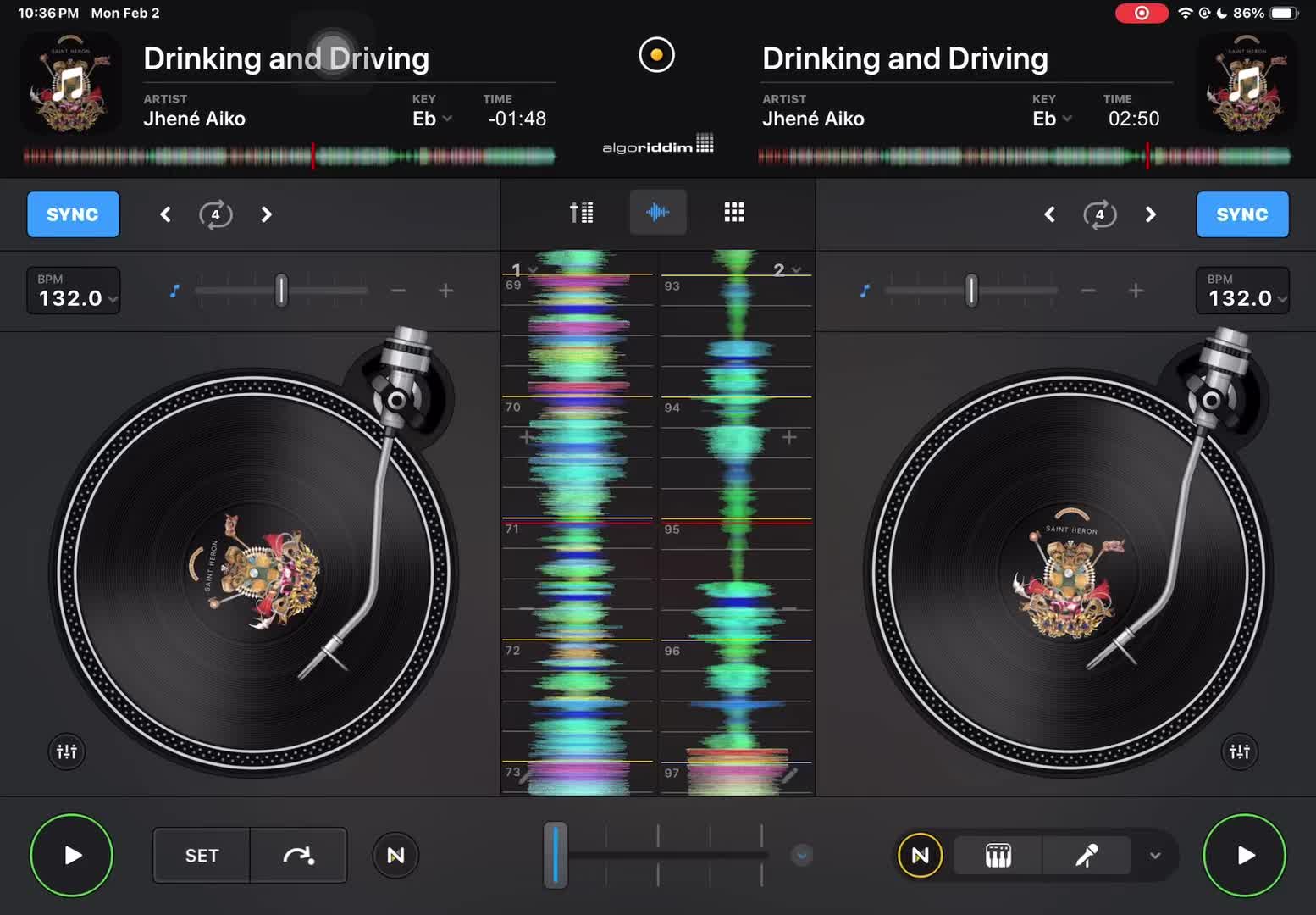
Task: Select the piano keys instrument icon
Action: pos(998,856)
